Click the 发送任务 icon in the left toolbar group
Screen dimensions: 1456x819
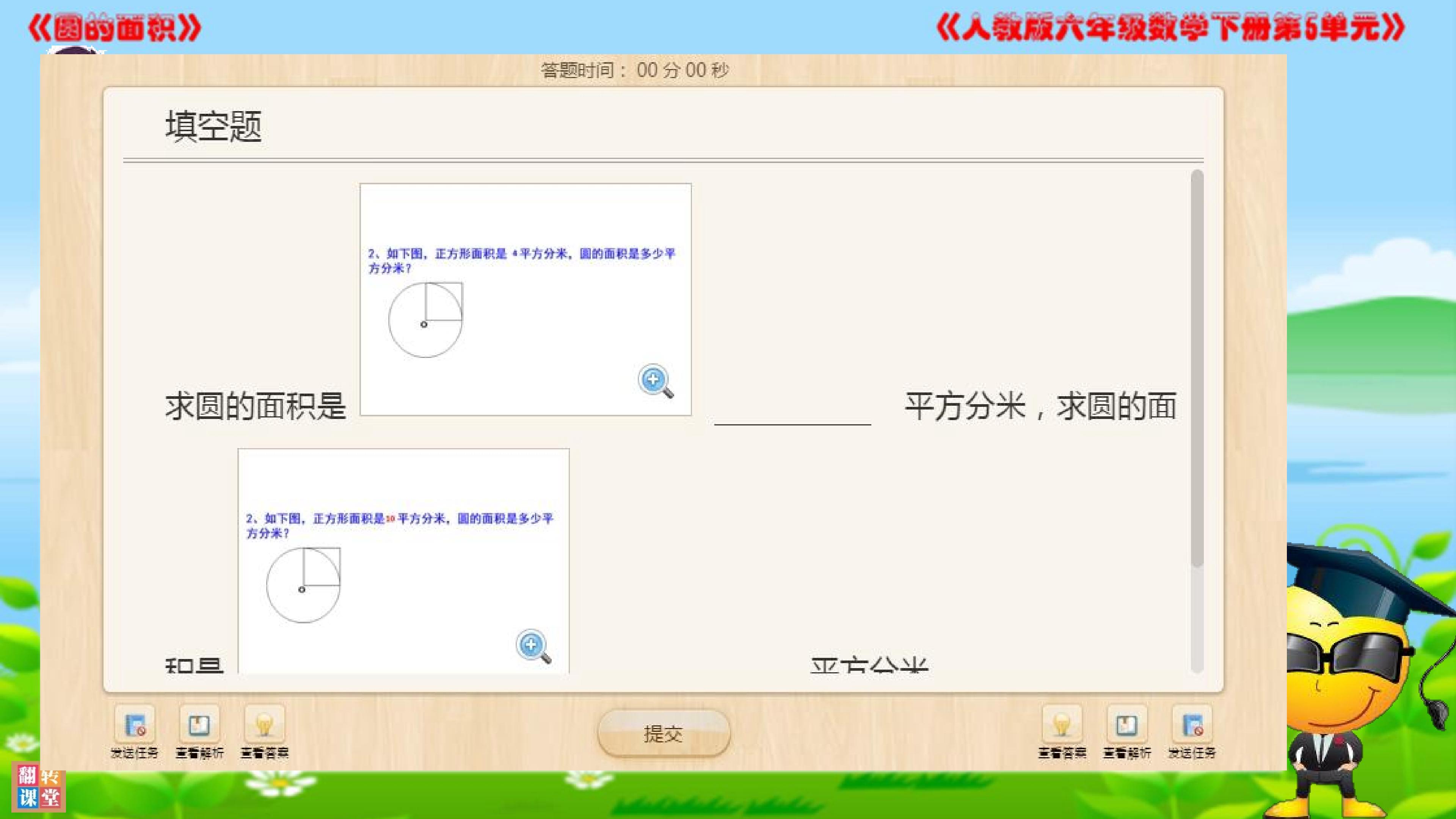135,725
